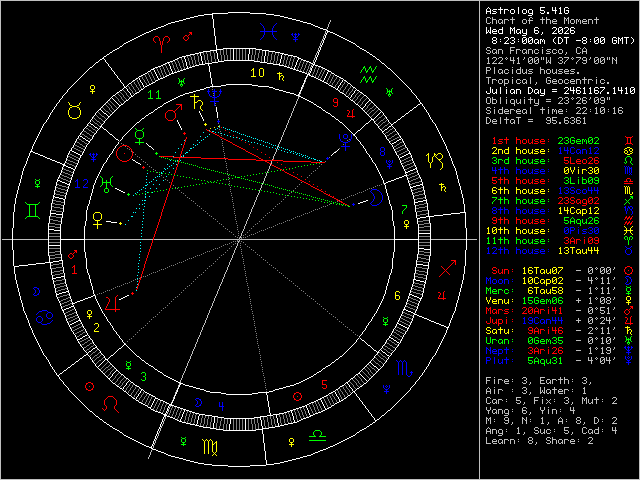Select the large red Jupiter glyph in house 1
Image resolution: width=640 pixels, height=480 pixels.
pos(112,303)
